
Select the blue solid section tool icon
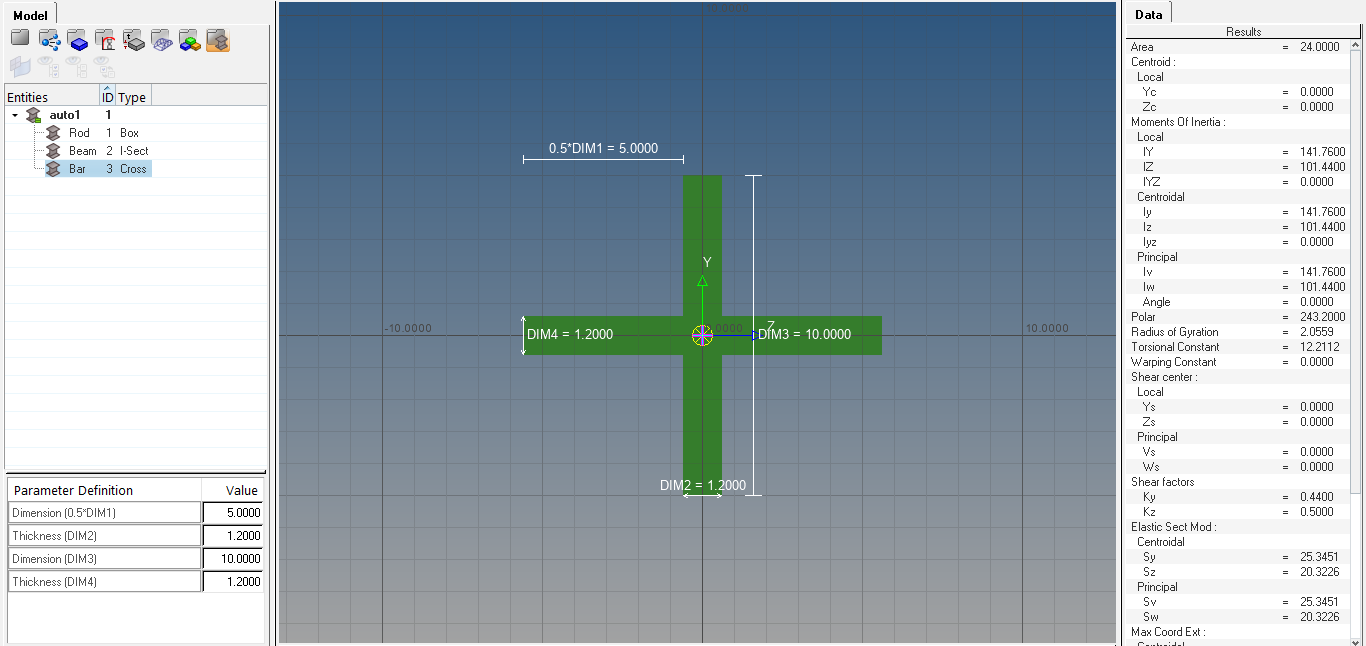(77, 40)
